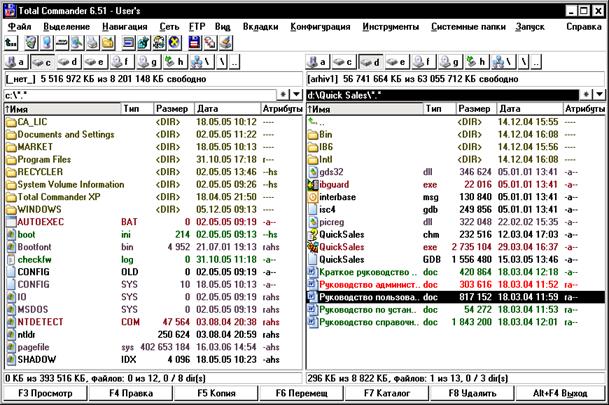Viewport: 609px width, 405px height.
Task: Click the left panel path bar c:\*.*
Action: pyautogui.click(x=140, y=95)
